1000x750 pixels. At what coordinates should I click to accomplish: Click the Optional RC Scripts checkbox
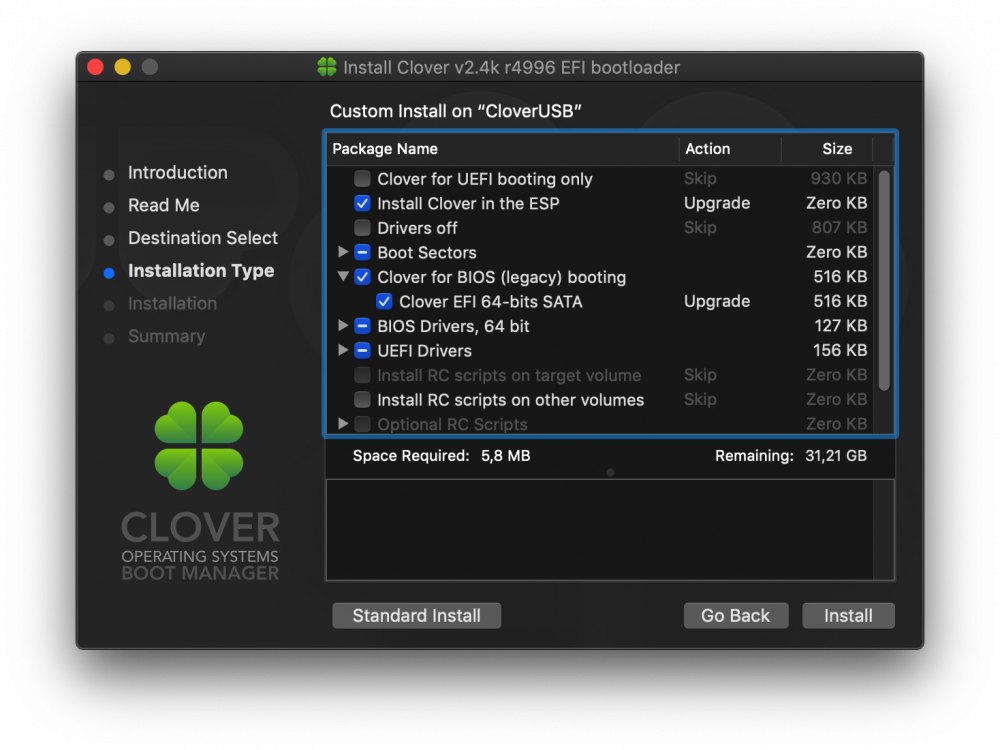362,424
